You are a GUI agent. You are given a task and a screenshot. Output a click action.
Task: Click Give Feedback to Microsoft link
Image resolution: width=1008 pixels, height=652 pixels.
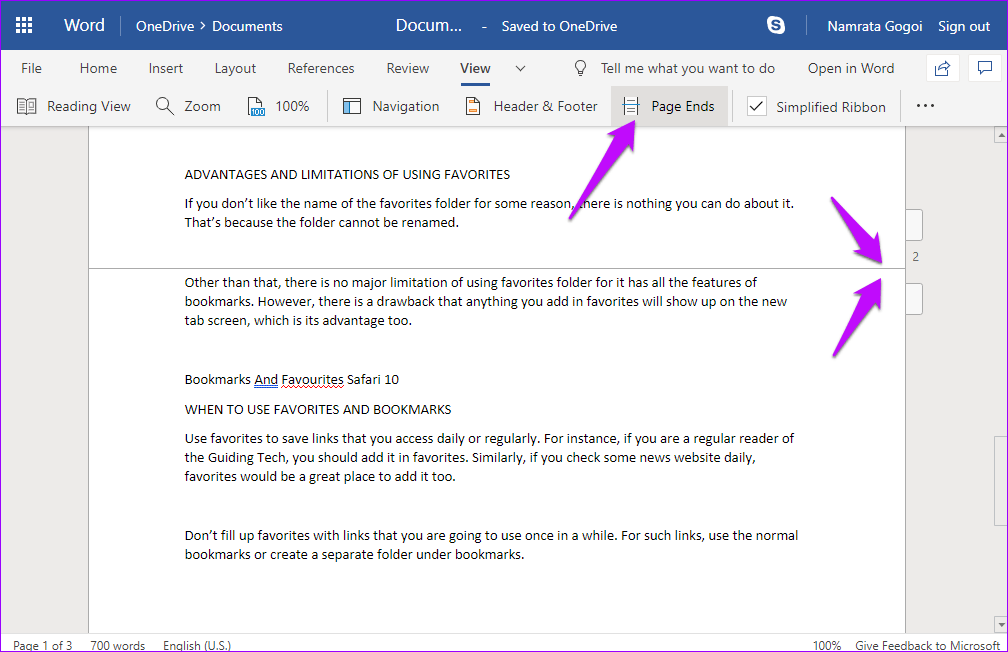(928, 645)
